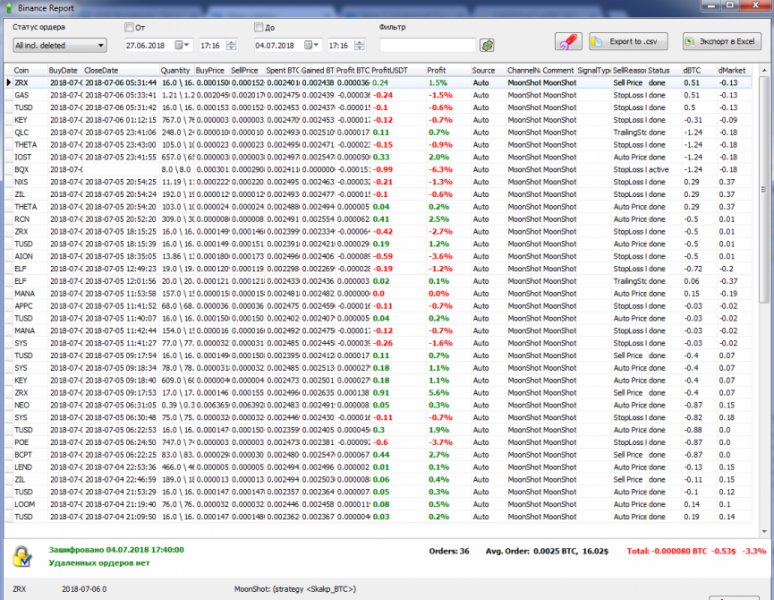Enable the 'До' end date checkbox
Image resolution: width=774 pixels, height=600 pixels.
259,27
